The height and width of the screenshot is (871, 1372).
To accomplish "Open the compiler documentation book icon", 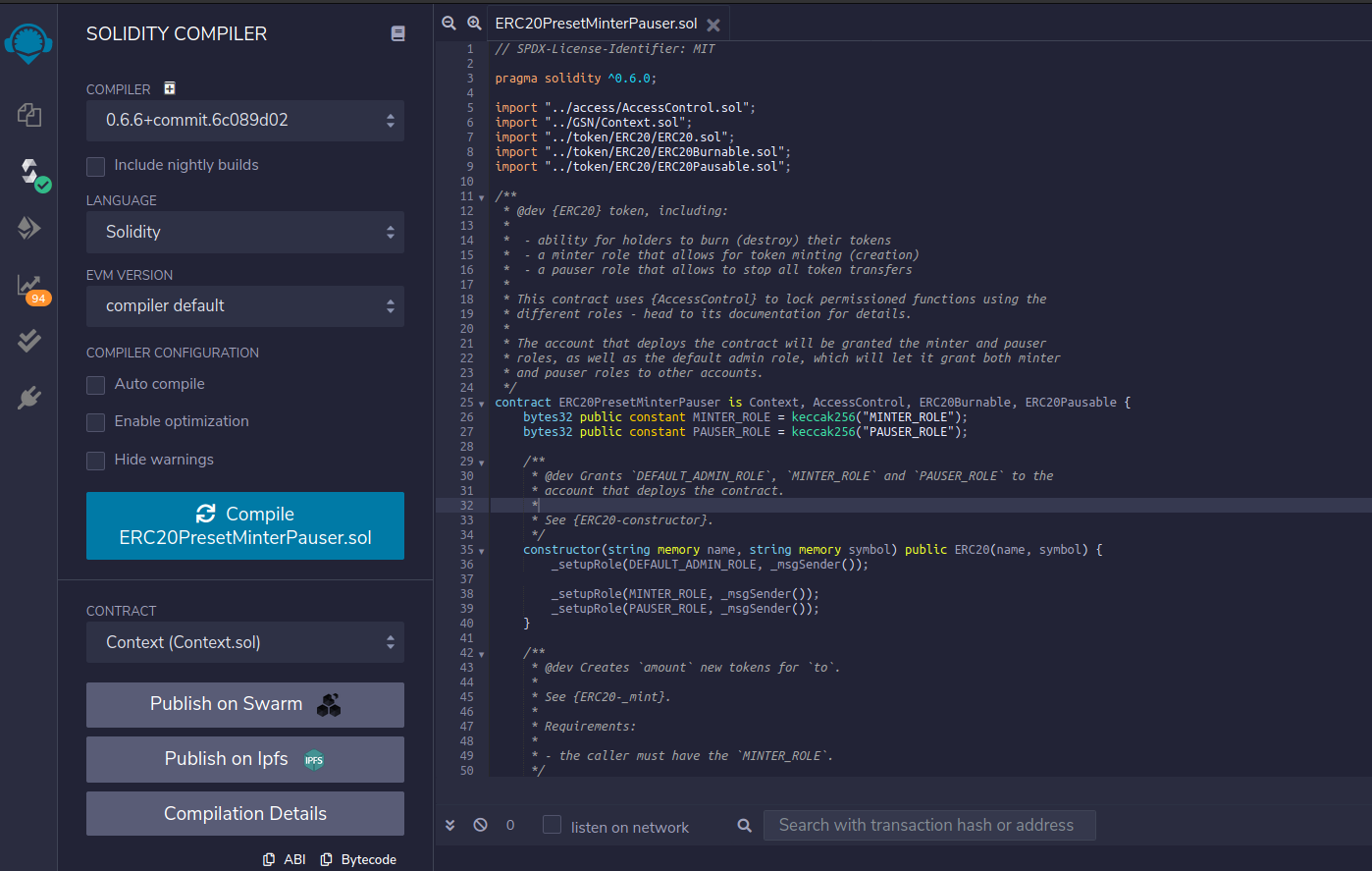I will coord(397,33).
